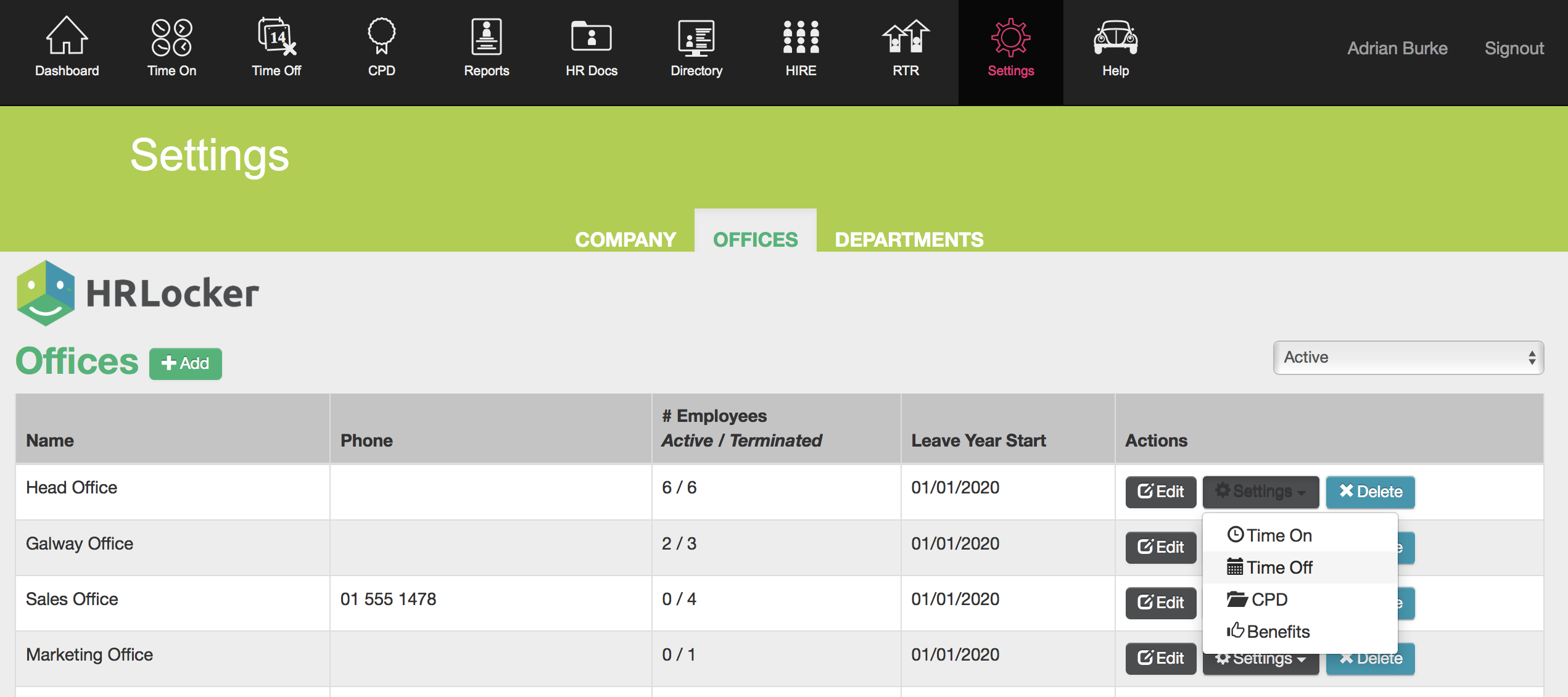
Task: Expand the Active status filter dropdown
Action: click(x=1408, y=358)
